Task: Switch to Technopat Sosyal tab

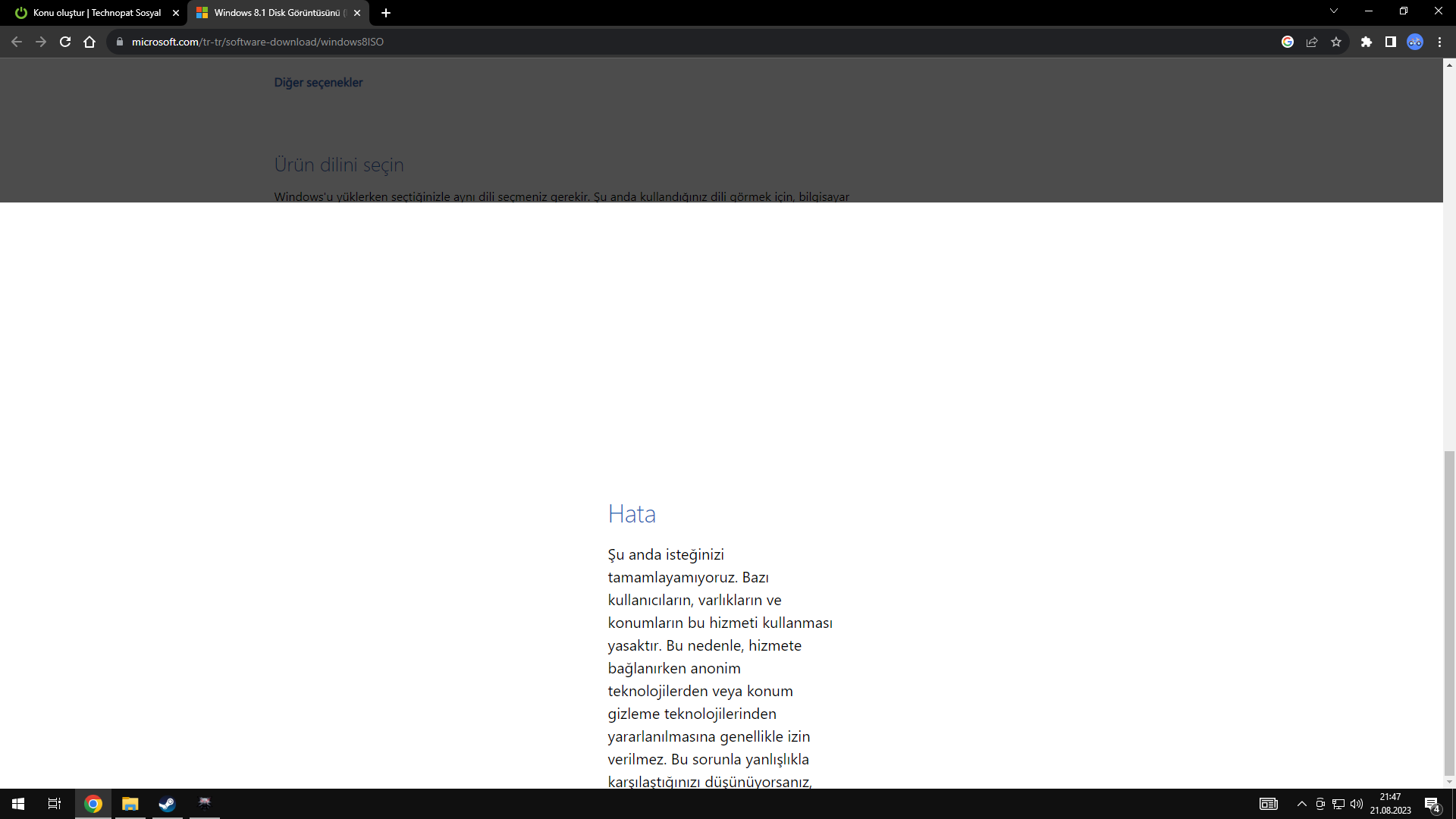Action: click(97, 13)
